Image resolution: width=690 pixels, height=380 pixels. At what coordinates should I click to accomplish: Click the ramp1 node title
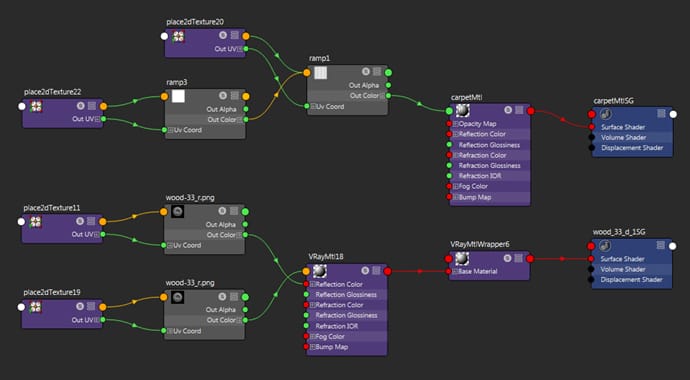pos(319,58)
